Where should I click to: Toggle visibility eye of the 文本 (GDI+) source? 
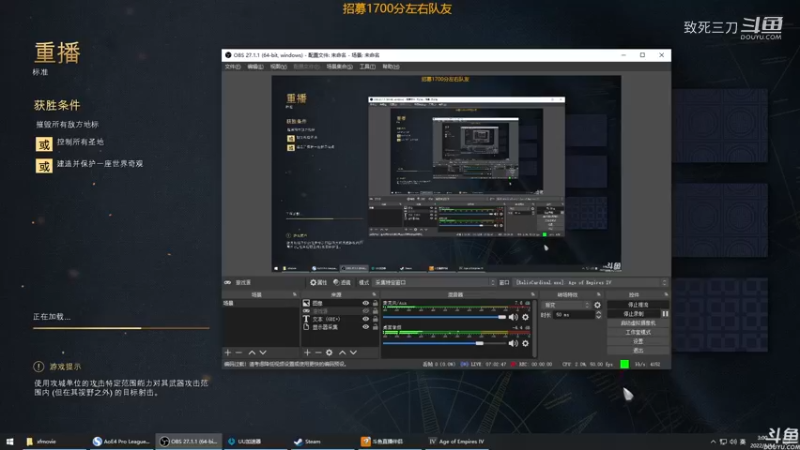[365, 319]
